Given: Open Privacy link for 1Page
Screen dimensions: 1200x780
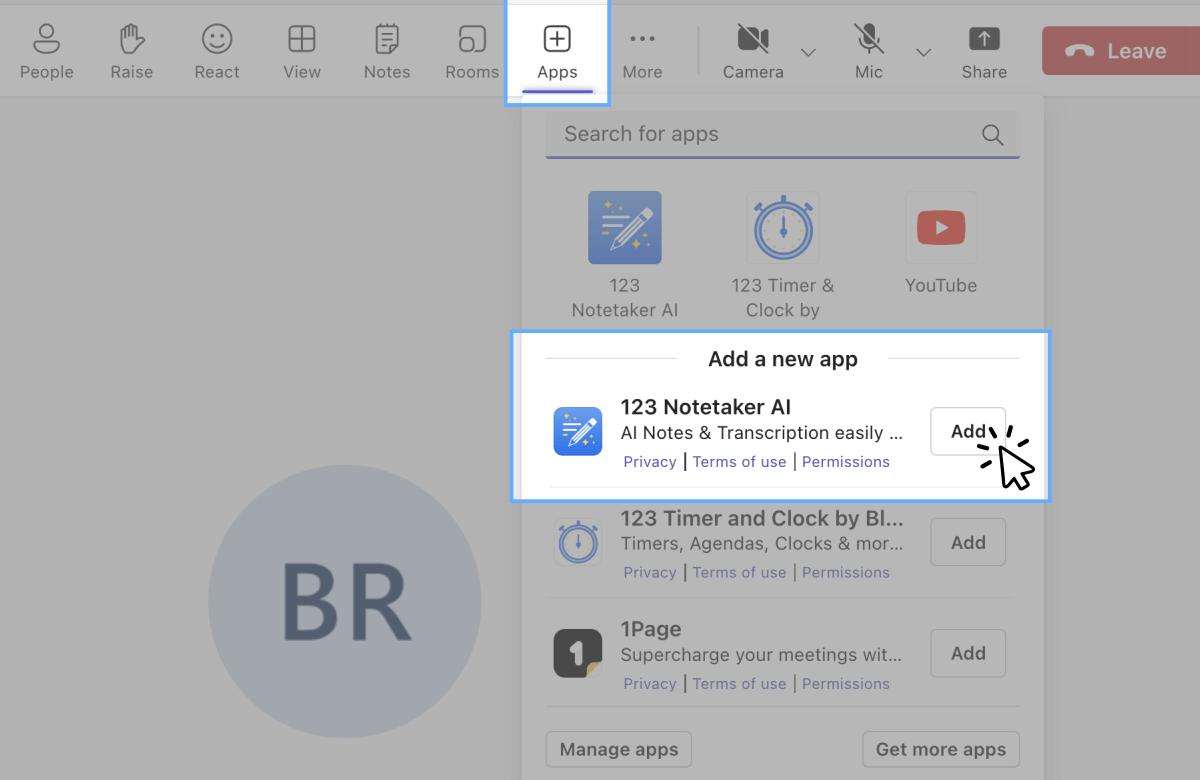Looking at the screenshot, I should [650, 684].
